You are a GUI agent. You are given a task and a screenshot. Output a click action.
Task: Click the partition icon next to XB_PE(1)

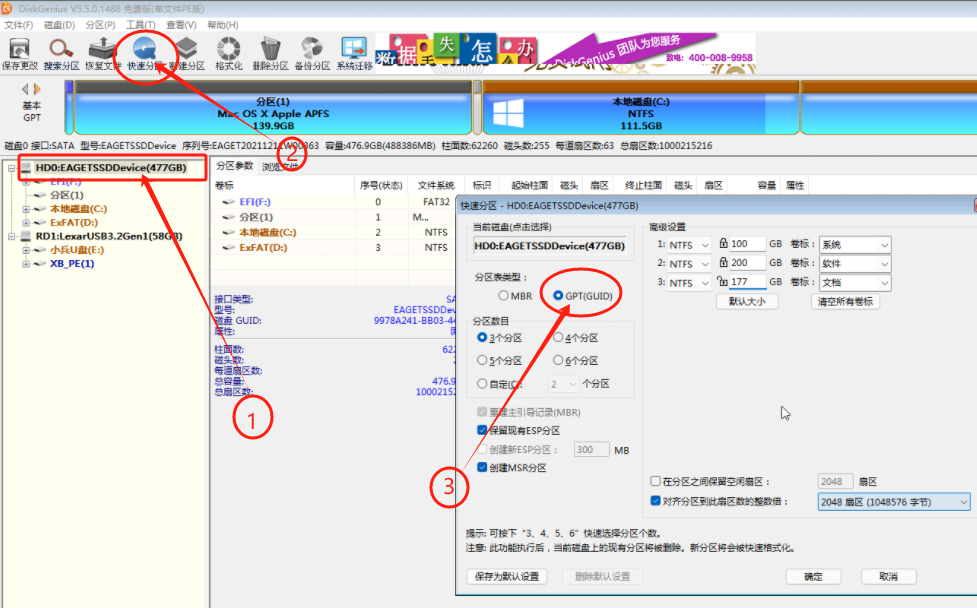(41, 264)
